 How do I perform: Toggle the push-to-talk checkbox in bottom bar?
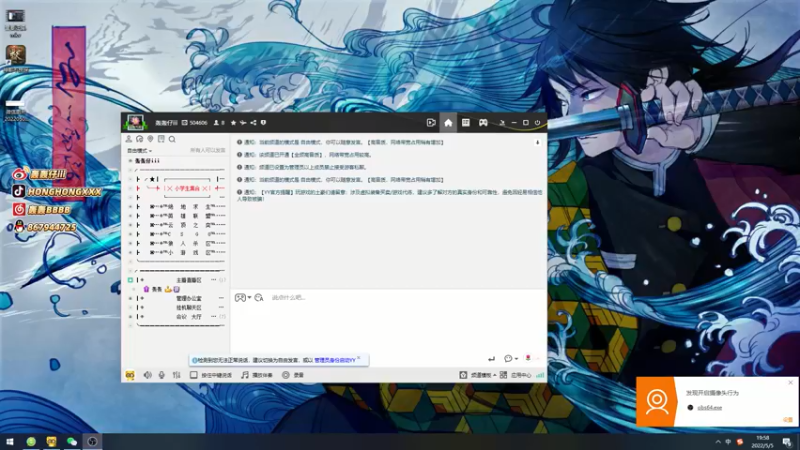point(193,375)
